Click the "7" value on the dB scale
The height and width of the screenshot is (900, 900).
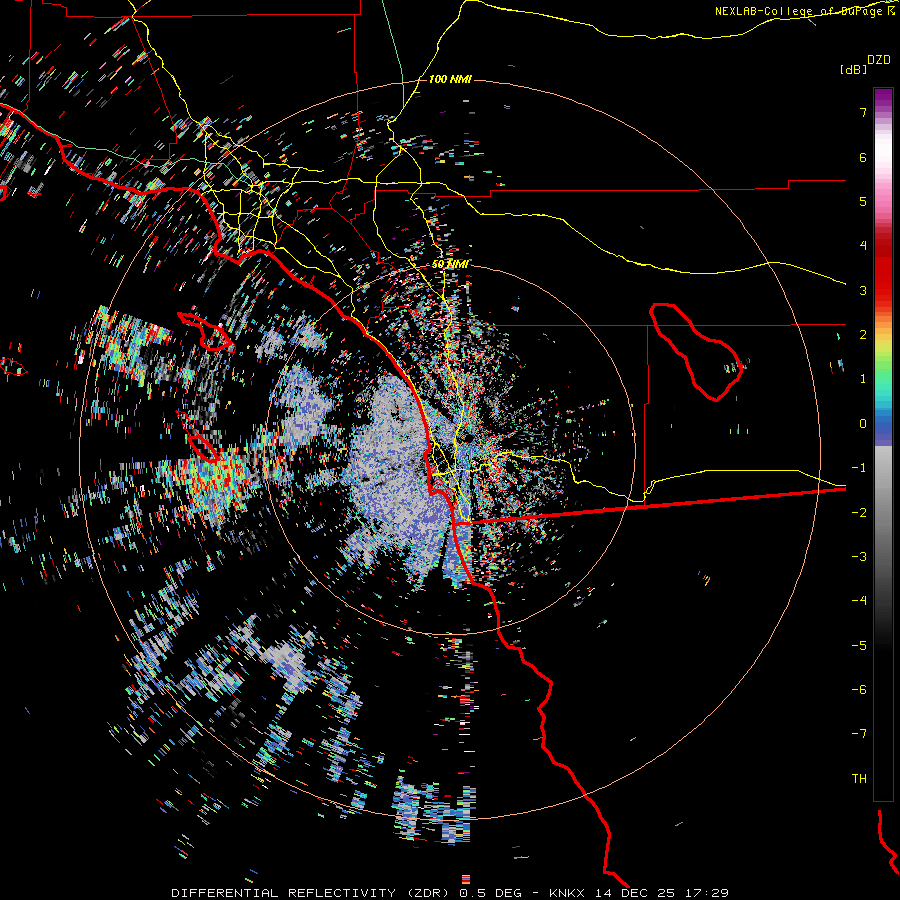click(863, 112)
